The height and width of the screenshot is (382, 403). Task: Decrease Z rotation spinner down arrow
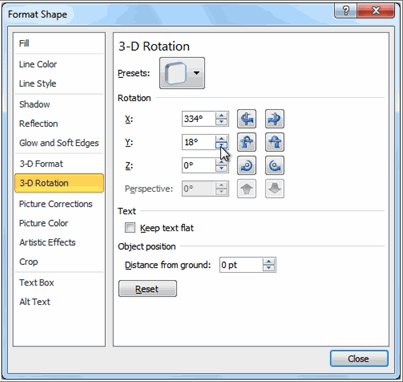221,169
